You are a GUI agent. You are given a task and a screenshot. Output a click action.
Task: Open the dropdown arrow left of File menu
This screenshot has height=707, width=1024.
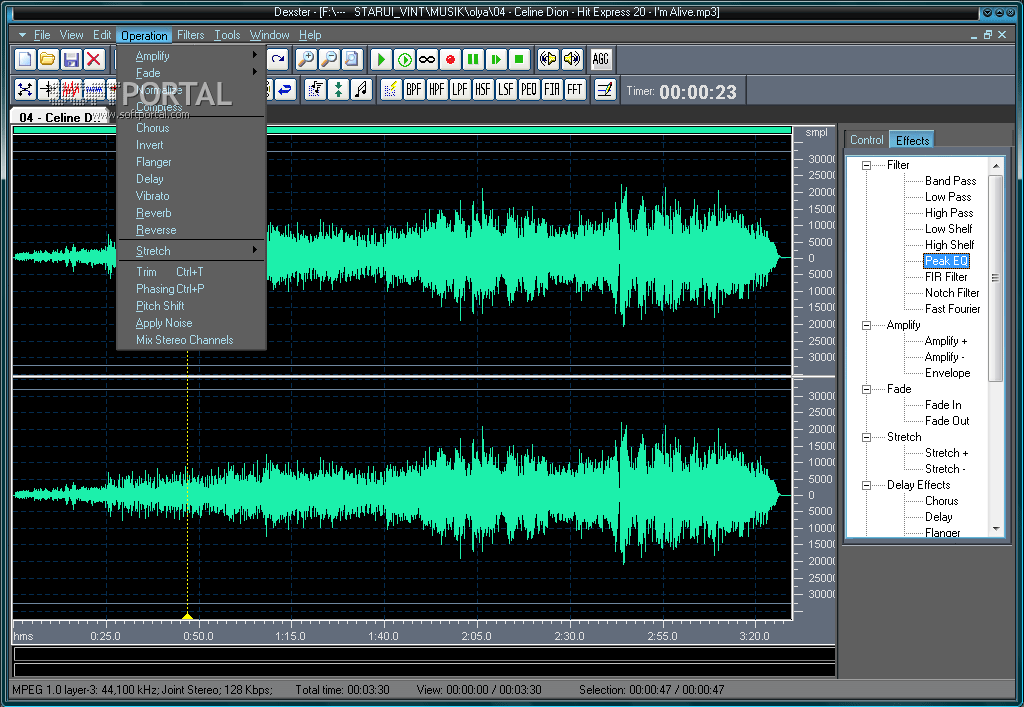[x=22, y=35]
